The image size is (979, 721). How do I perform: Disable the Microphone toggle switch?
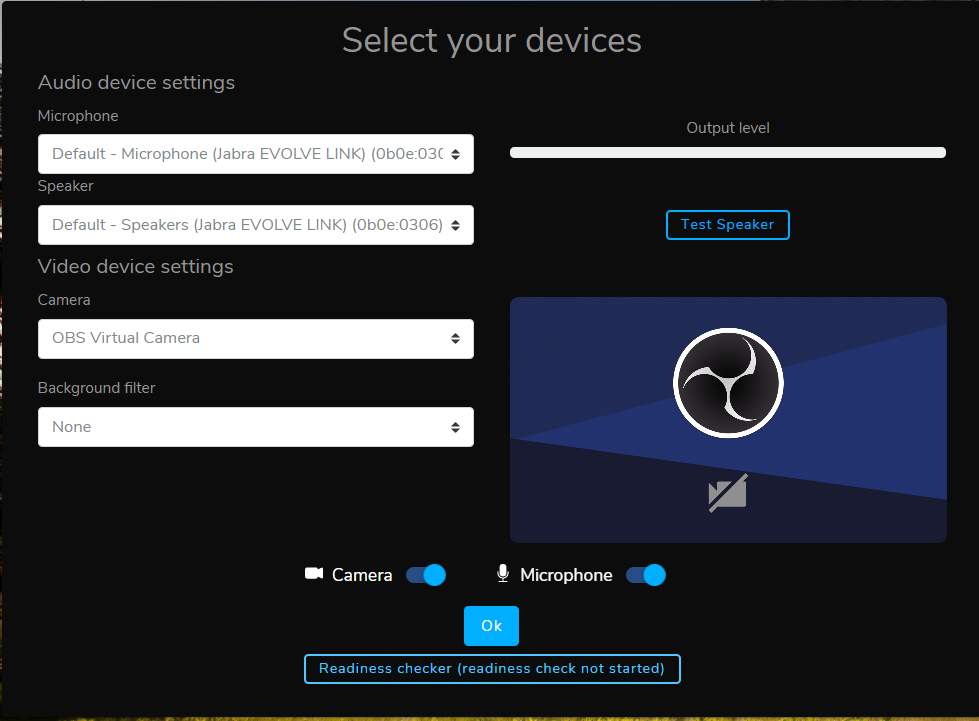[646, 575]
